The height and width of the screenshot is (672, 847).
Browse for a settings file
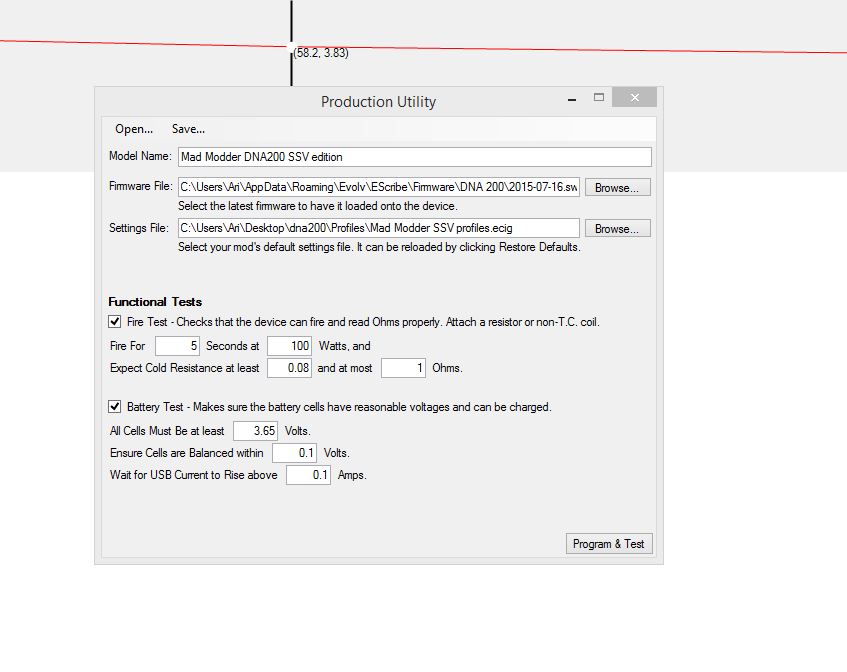[617, 229]
